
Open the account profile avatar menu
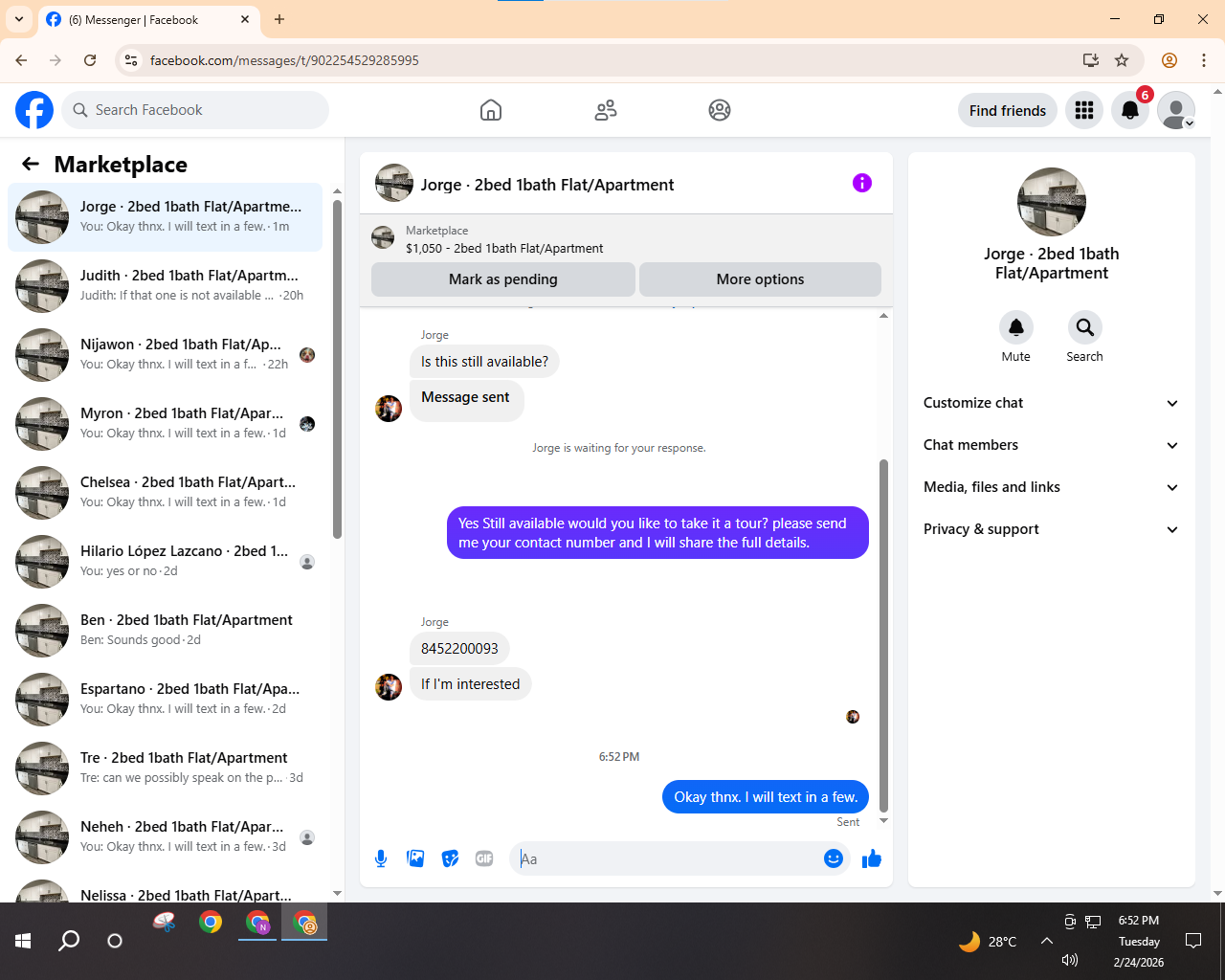coord(1176,110)
